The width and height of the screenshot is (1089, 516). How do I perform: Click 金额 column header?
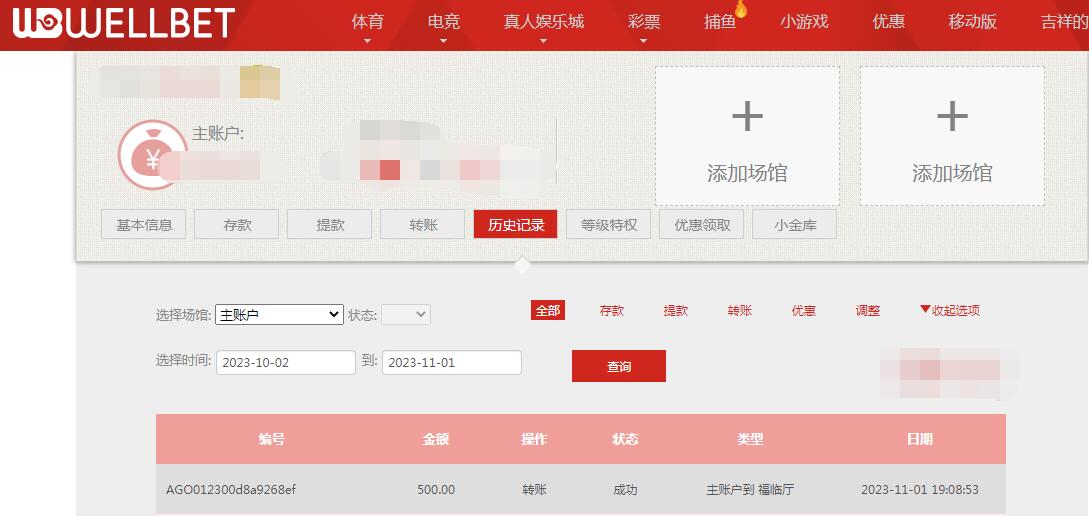pos(436,439)
